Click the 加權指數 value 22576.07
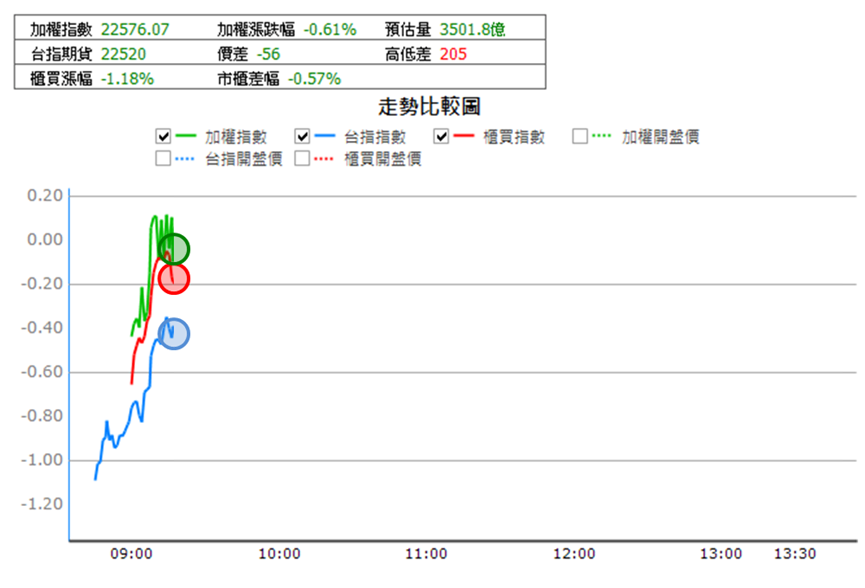The image size is (865, 588). pos(135,29)
